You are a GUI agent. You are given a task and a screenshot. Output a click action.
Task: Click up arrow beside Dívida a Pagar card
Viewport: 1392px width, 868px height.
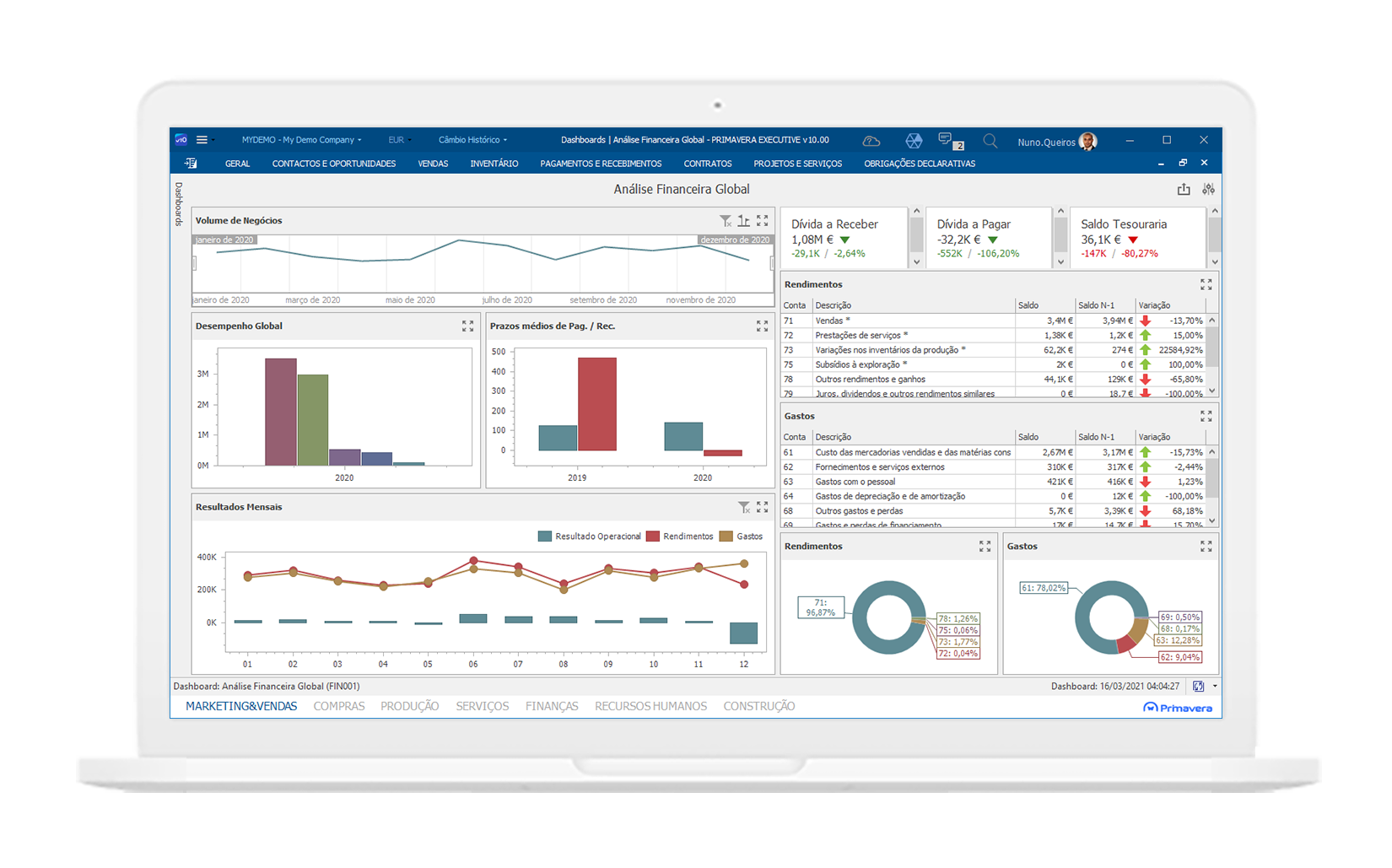click(1061, 212)
